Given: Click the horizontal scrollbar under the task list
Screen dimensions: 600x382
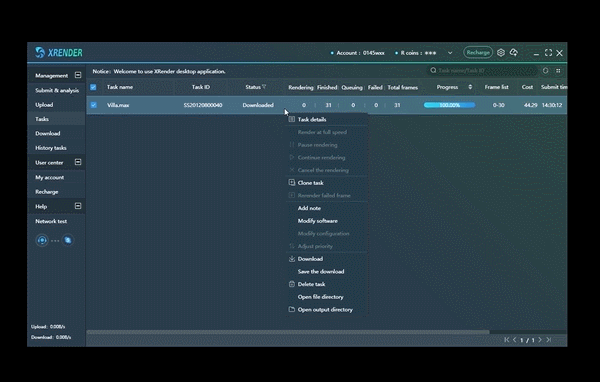Looking at the screenshot, I should [x=288, y=332].
